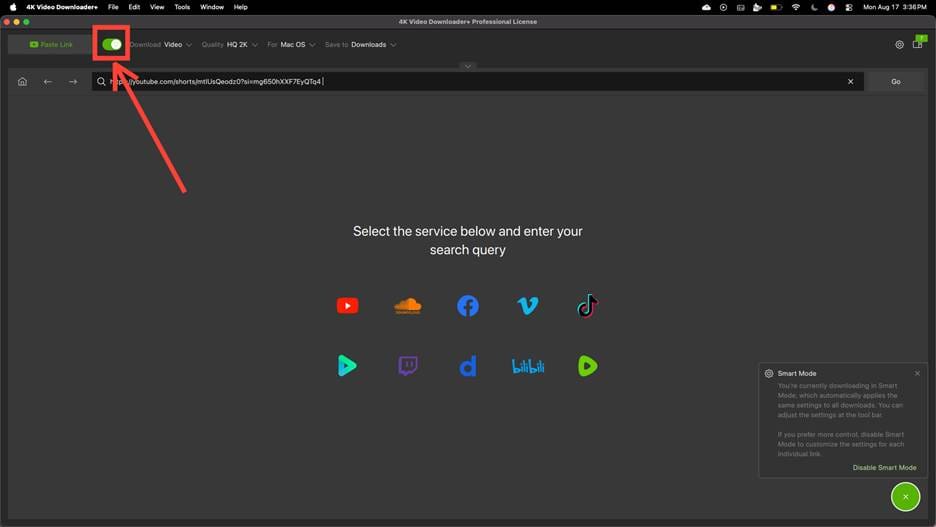Open the Vimeo service icon
This screenshot has height=527, width=936.
tap(528, 306)
